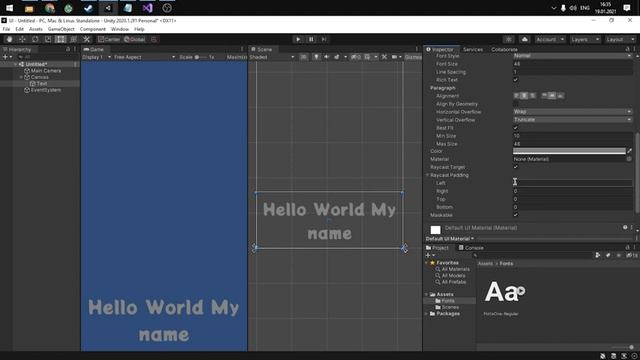The width and height of the screenshot is (640, 360).
Task: Open the Shaded draw mode dropdown
Action: [x=272, y=57]
